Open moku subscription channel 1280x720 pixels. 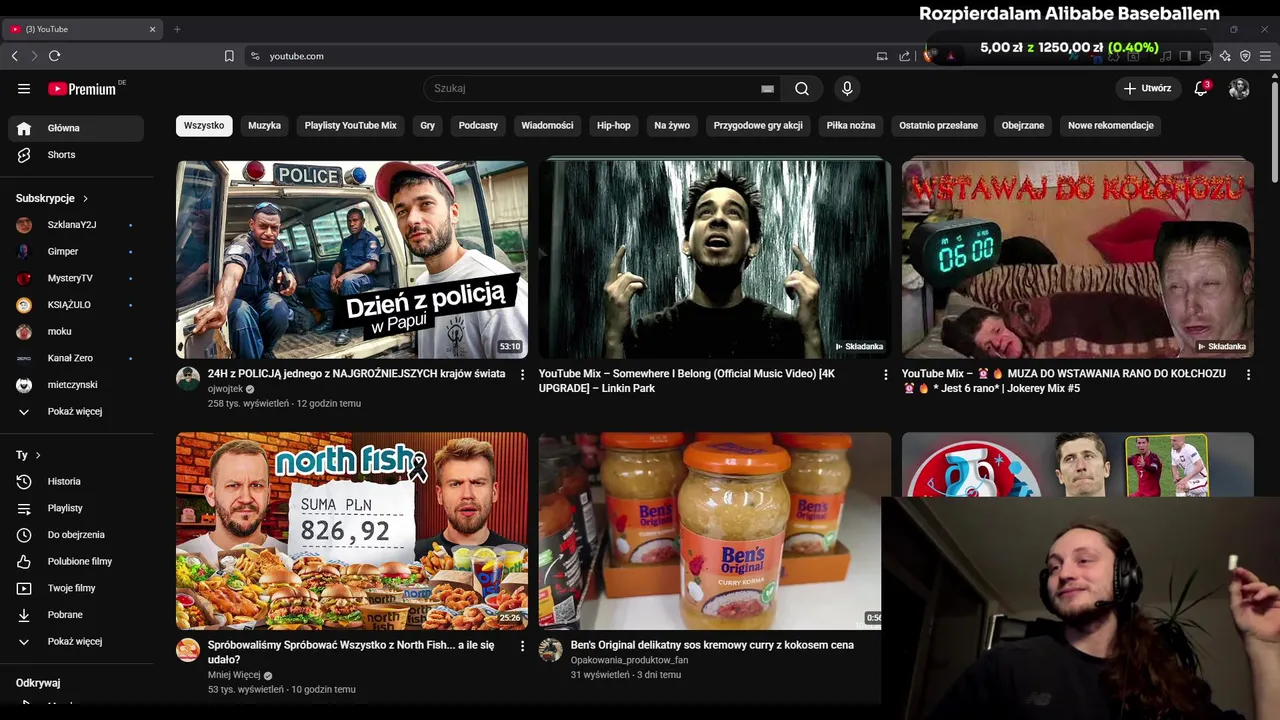76,332
